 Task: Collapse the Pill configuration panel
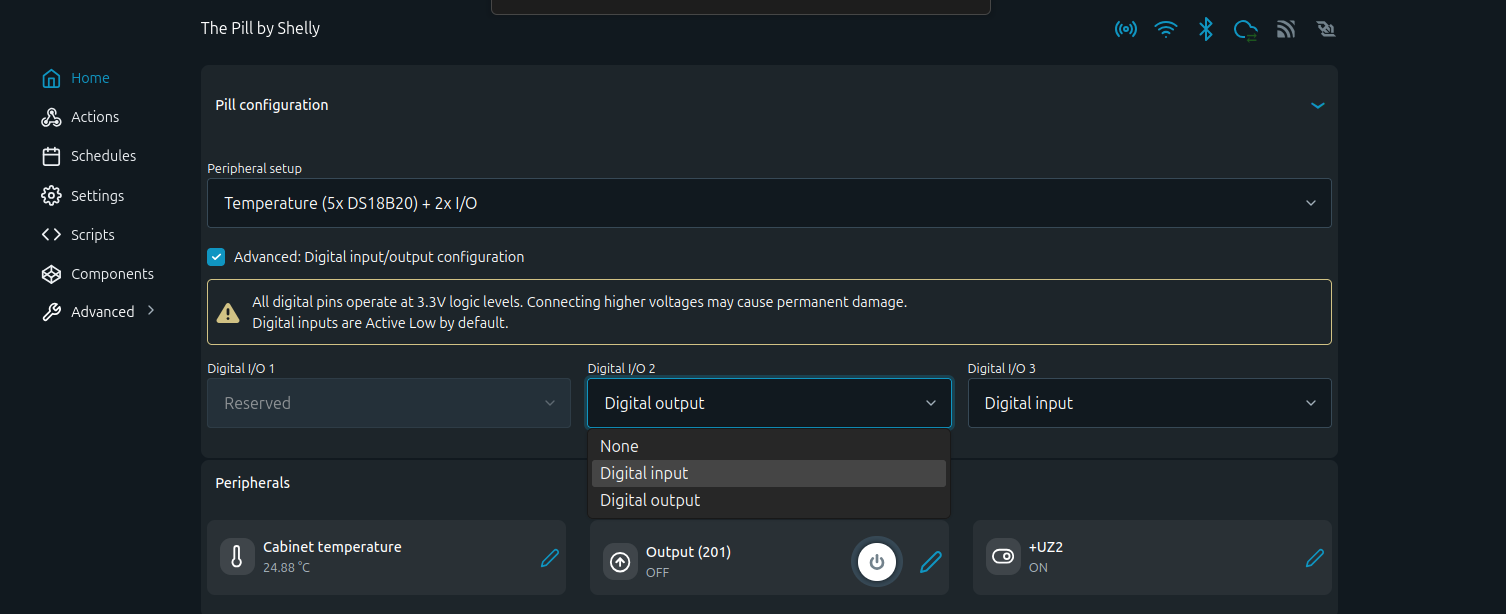point(1318,104)
